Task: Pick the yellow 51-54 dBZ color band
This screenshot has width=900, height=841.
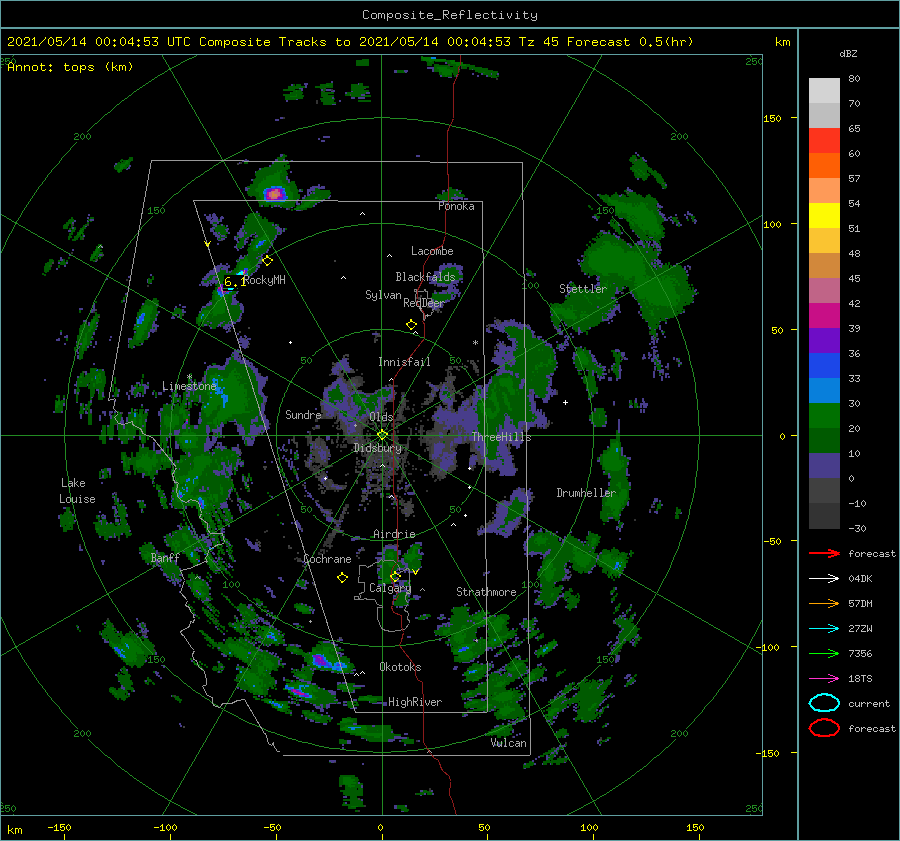Action: click(x=824, y=216)
